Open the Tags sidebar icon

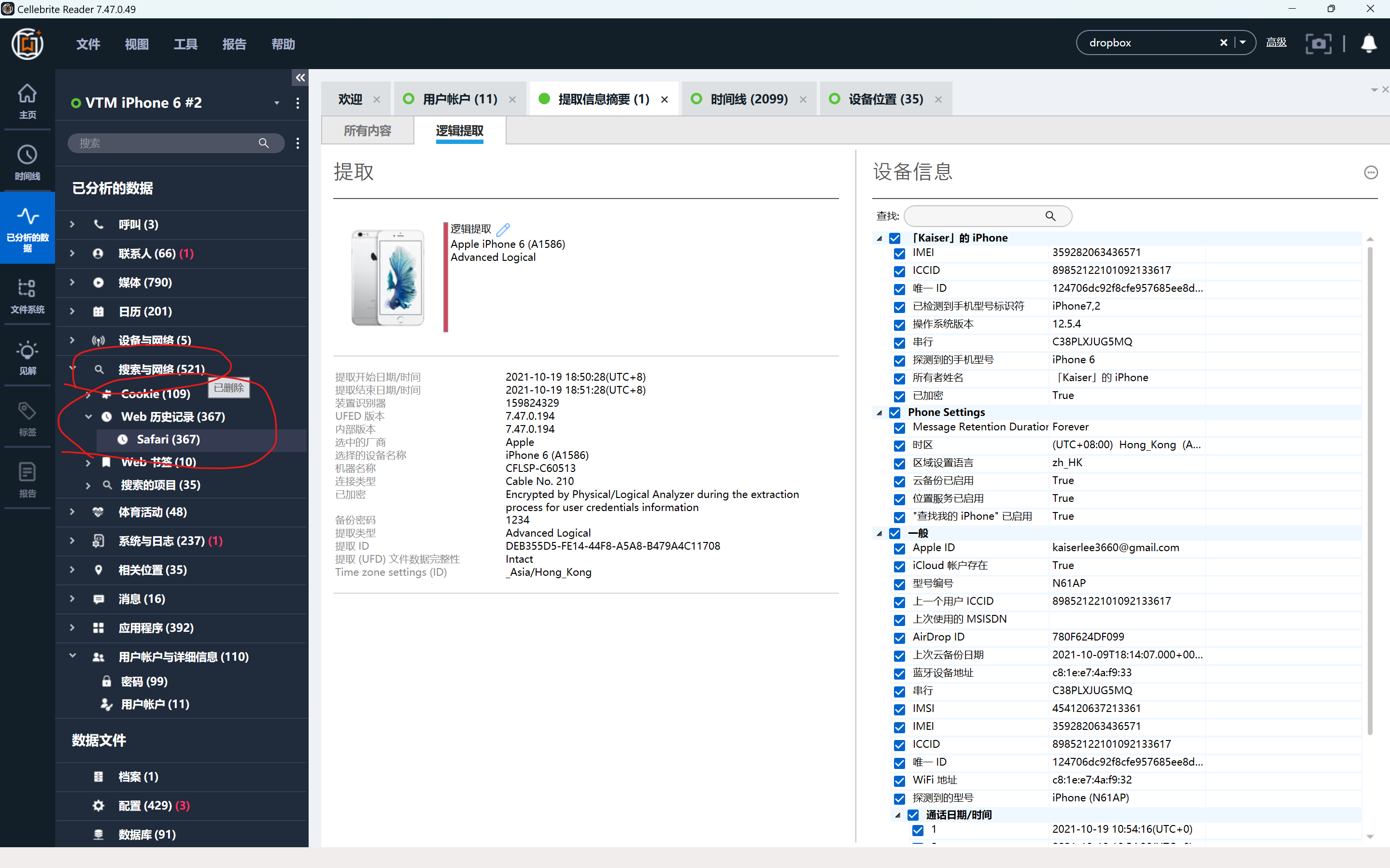click(27, 418)
